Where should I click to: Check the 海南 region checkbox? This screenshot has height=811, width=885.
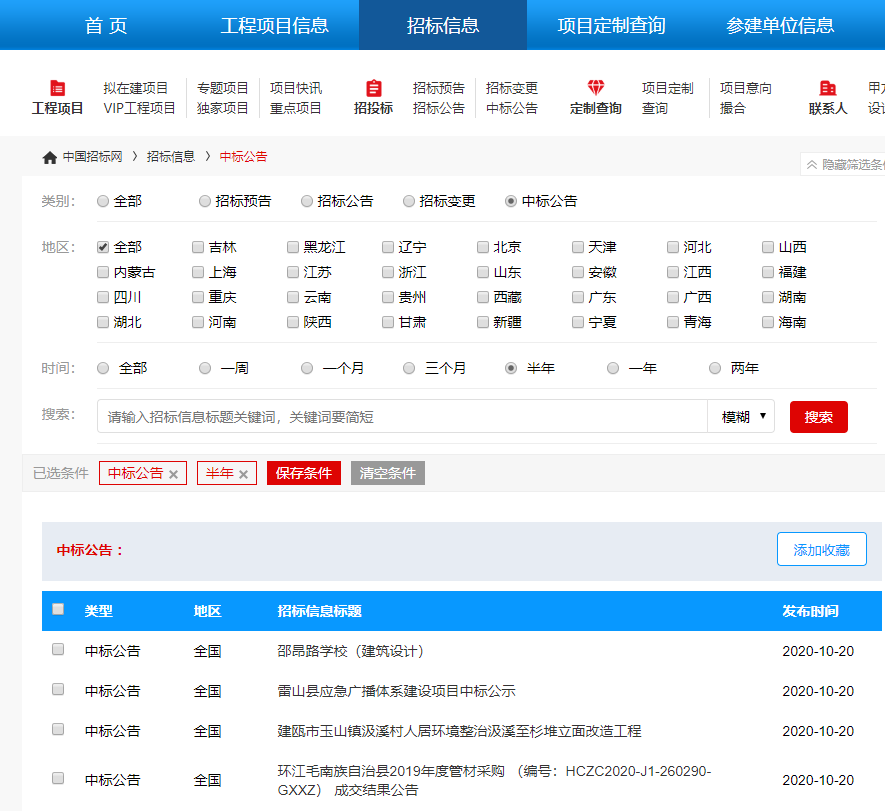coord(768,322)
